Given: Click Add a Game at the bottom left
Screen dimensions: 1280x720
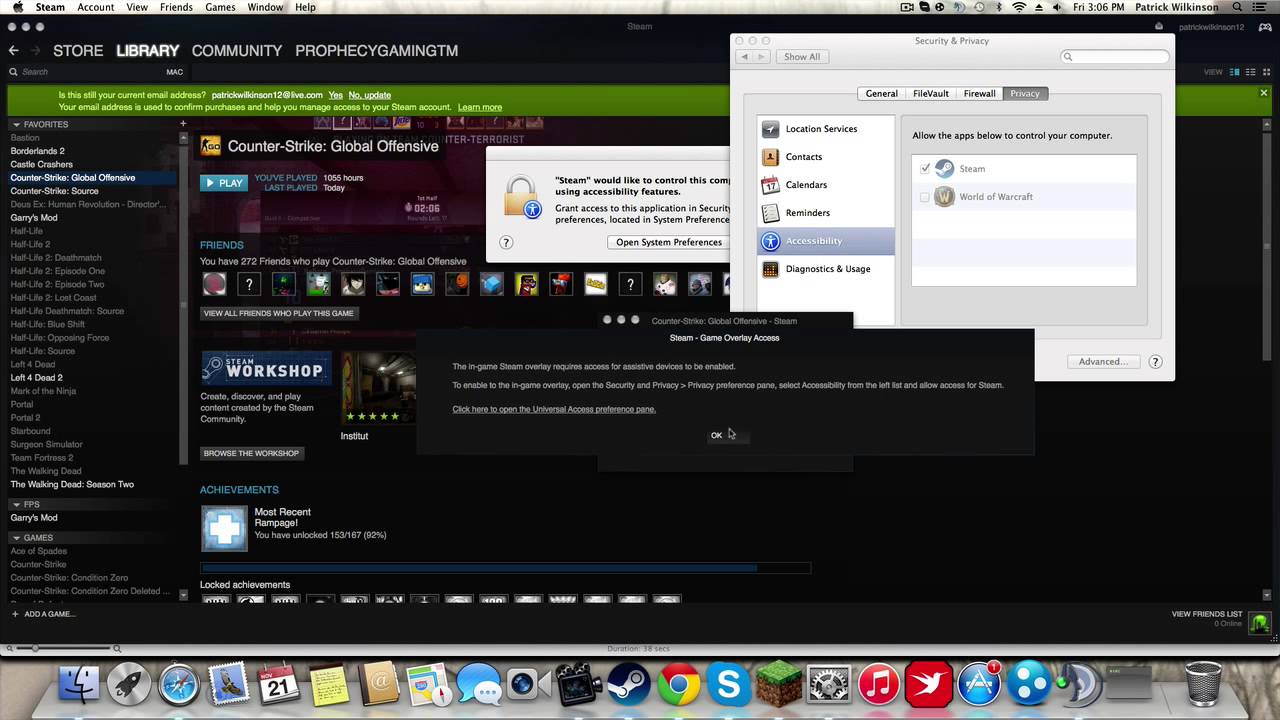Looking at the screenshot, I should (x=42, y=614).
